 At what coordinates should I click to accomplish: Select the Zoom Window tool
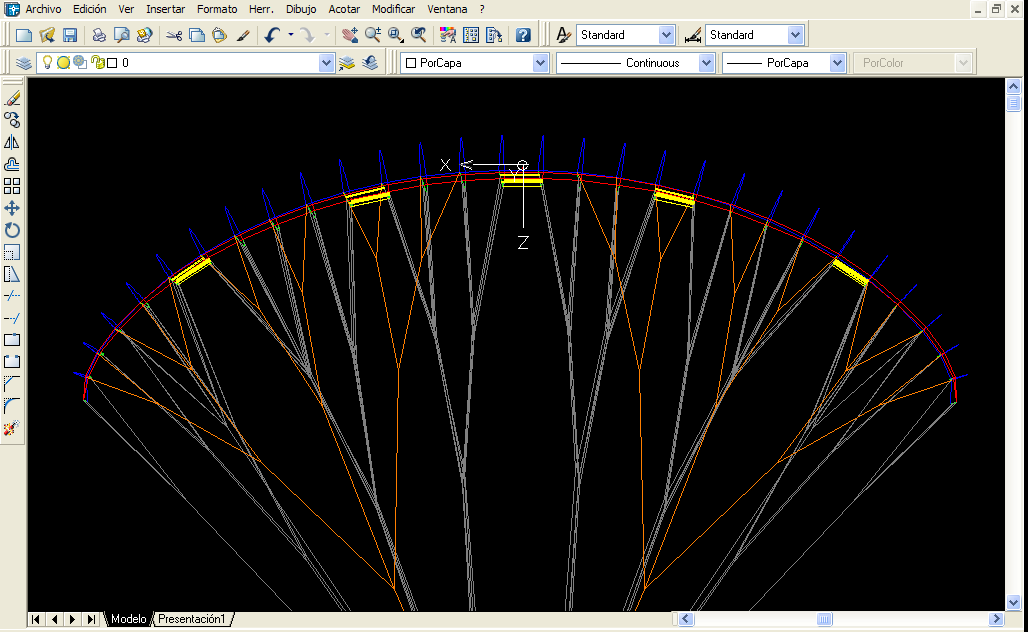click(396, 35)
